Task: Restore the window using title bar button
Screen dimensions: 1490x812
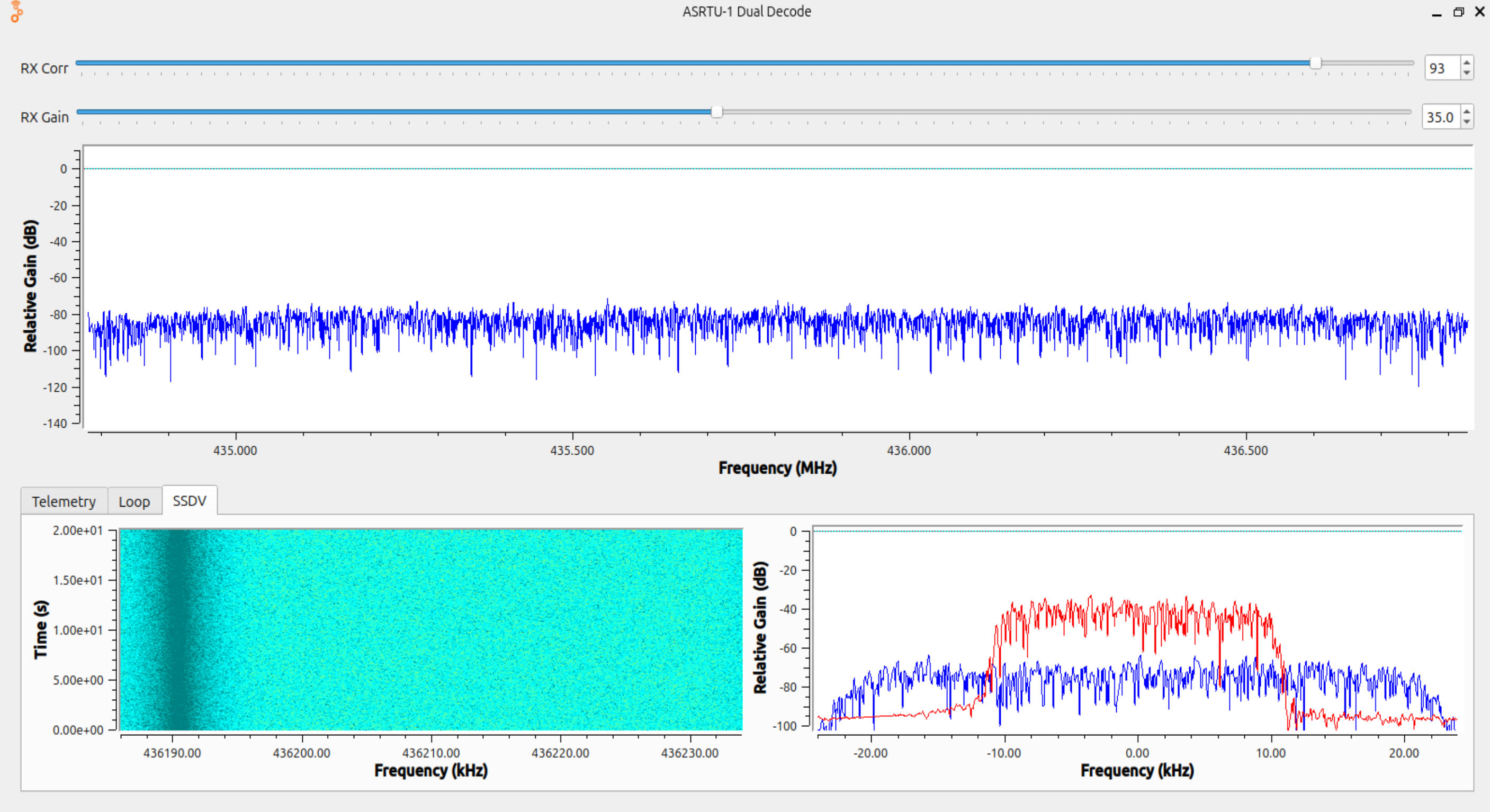Action: [1458, 12]
